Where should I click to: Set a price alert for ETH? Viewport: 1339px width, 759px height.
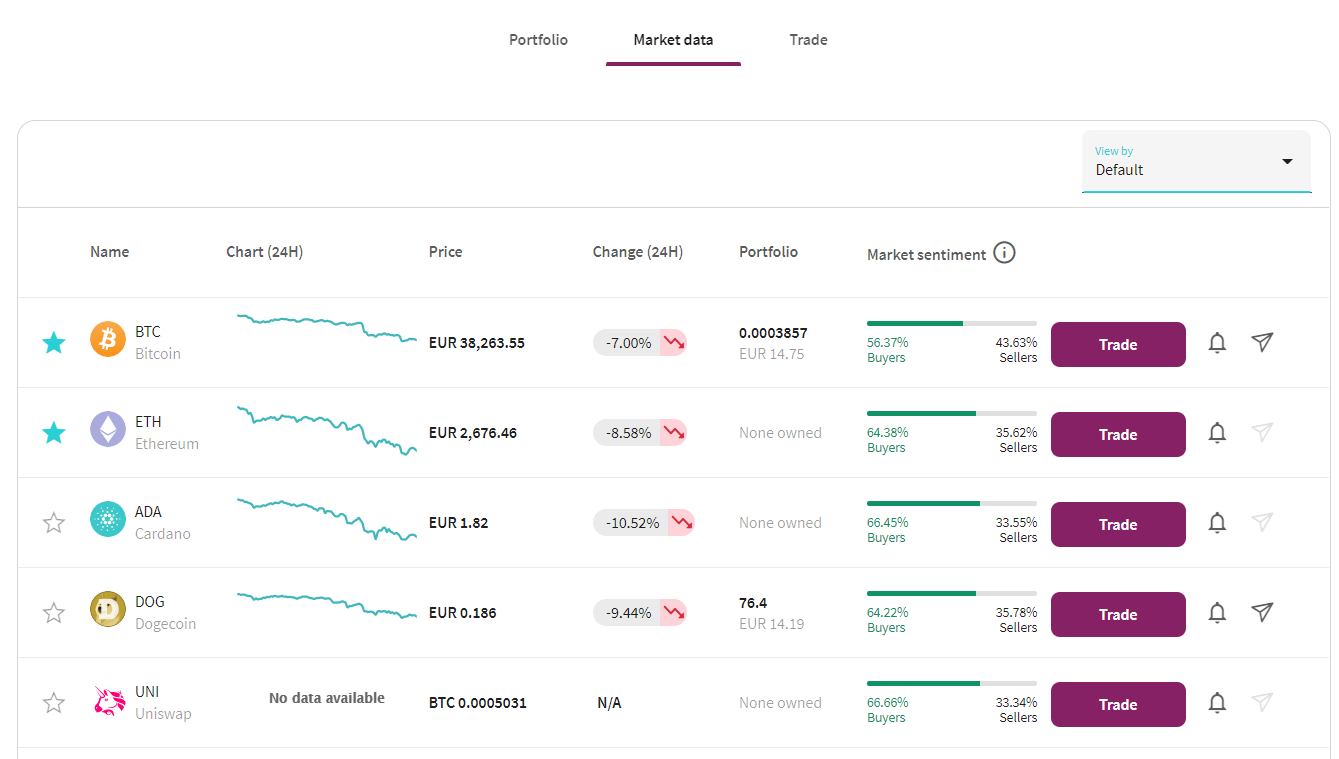[1217, 432]
